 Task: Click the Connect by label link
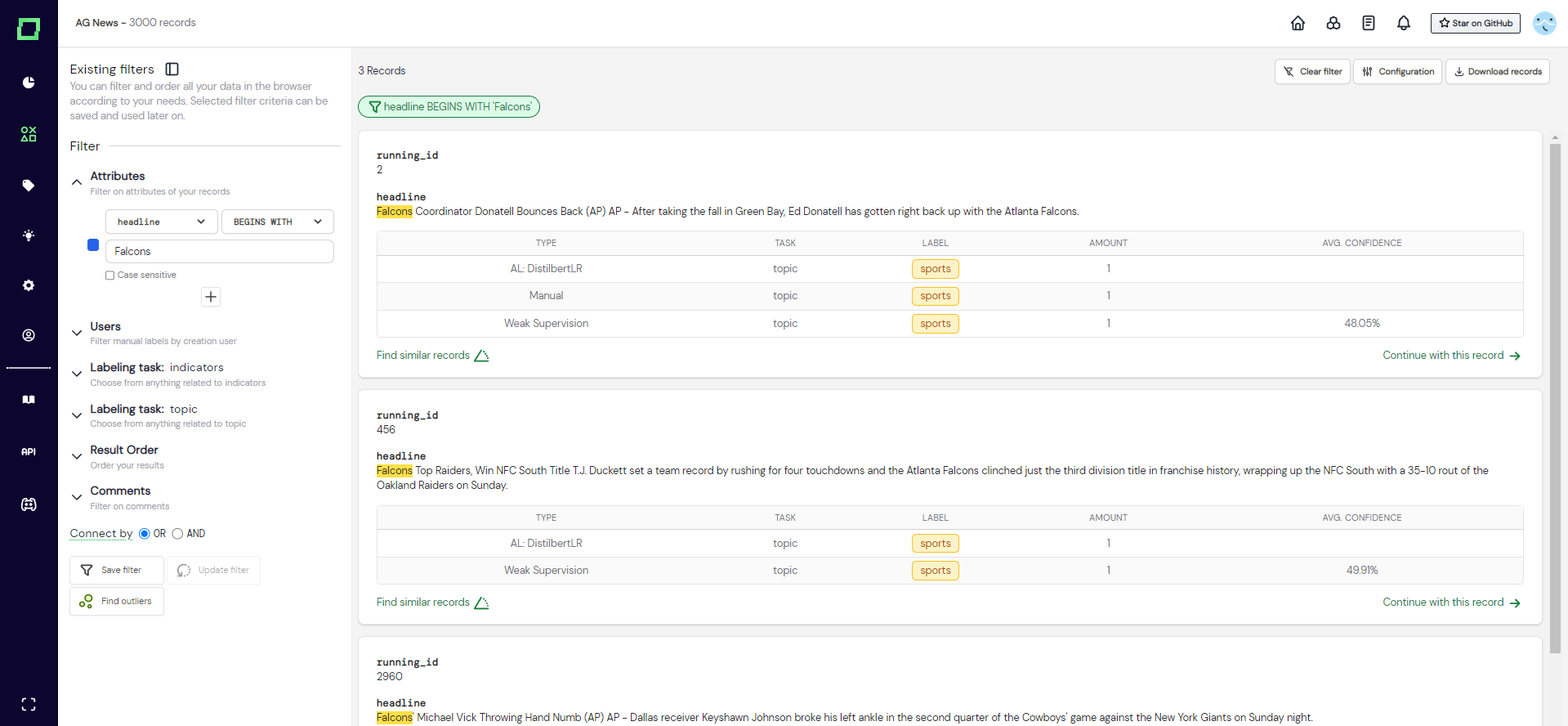tap(101, 534)
